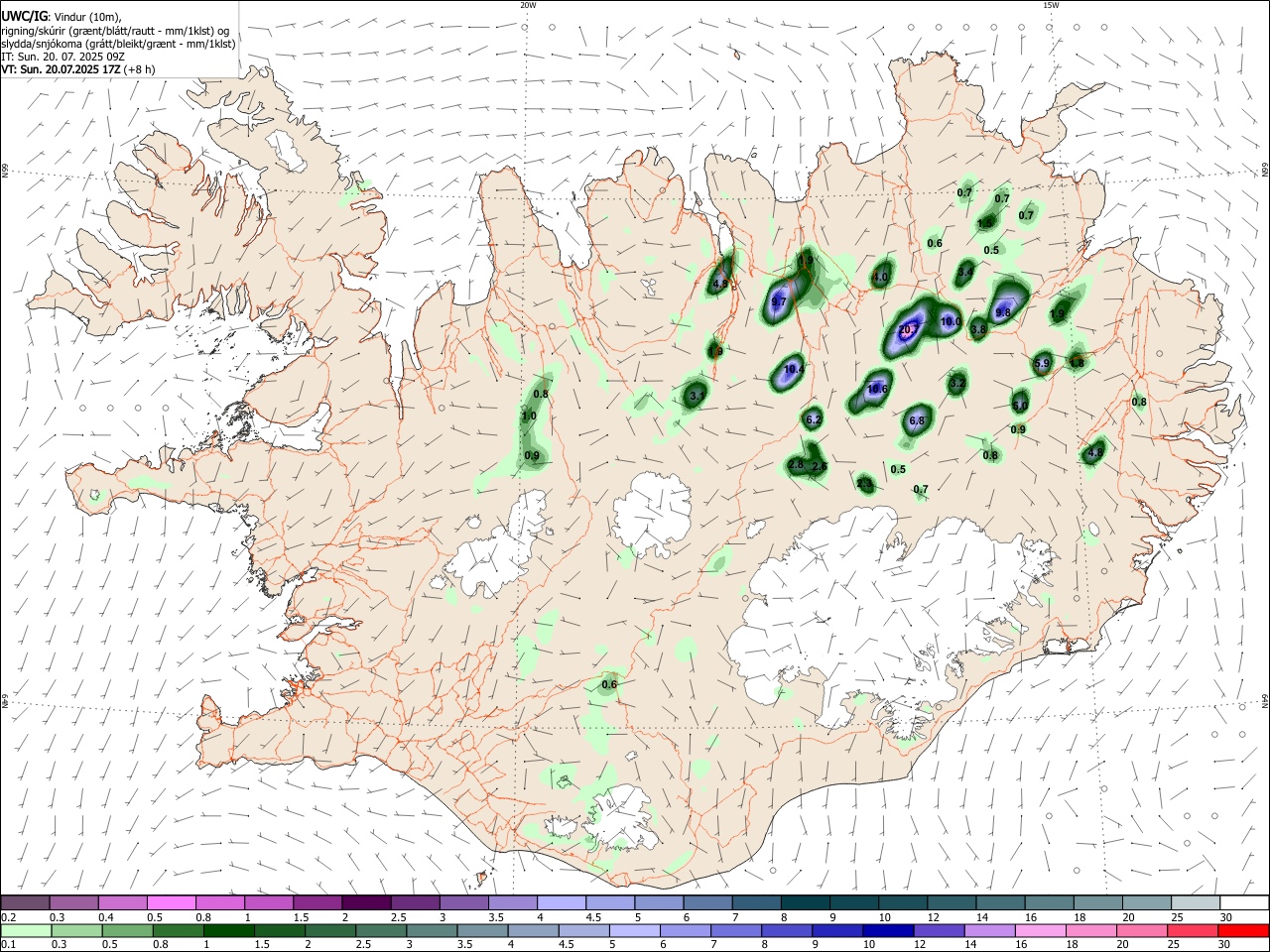
Task: Click the 20.7 precipitation value on the map
Action: coord(909,329)
